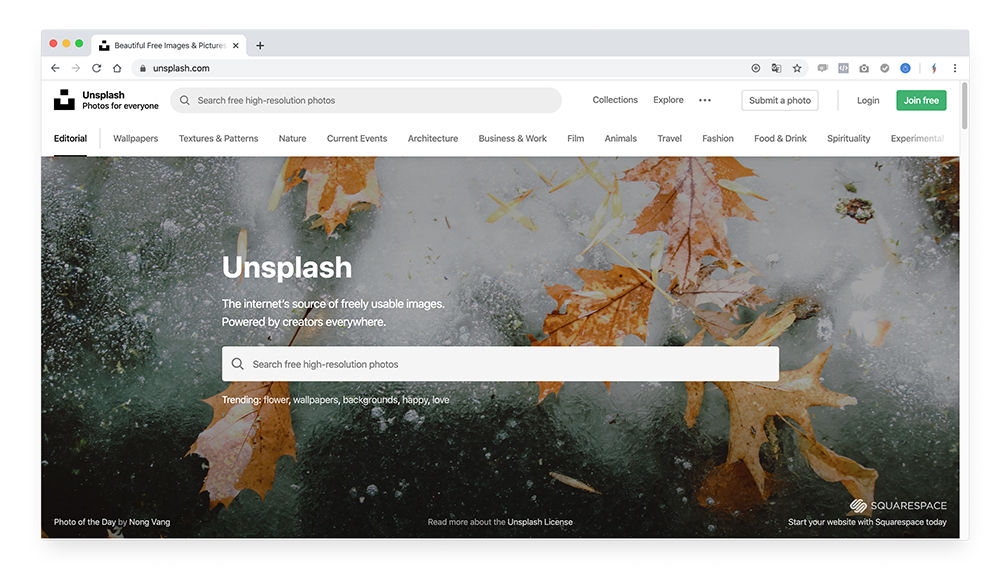
Task: Open the Explore link
Action: point(668,100)
